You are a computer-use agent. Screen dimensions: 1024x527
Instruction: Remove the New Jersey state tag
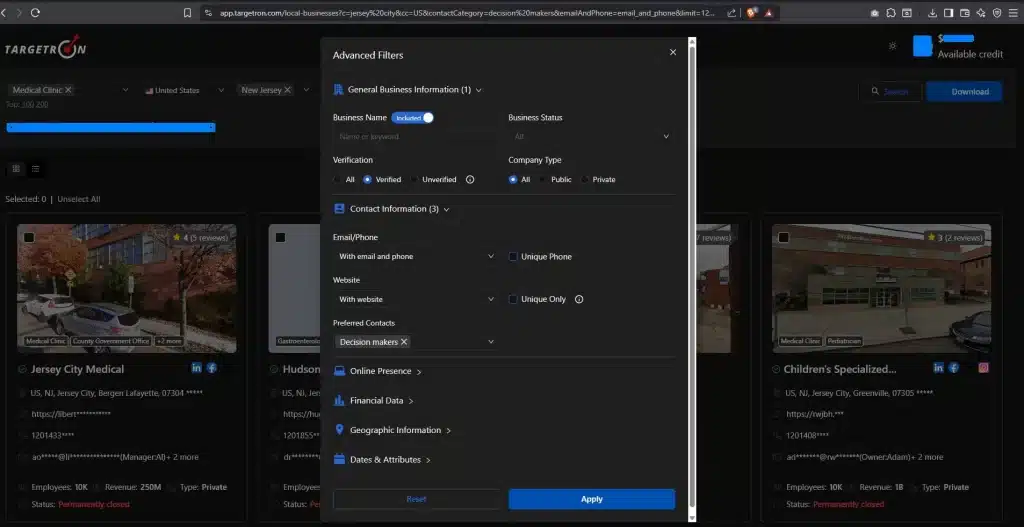[x=287, y=90]
